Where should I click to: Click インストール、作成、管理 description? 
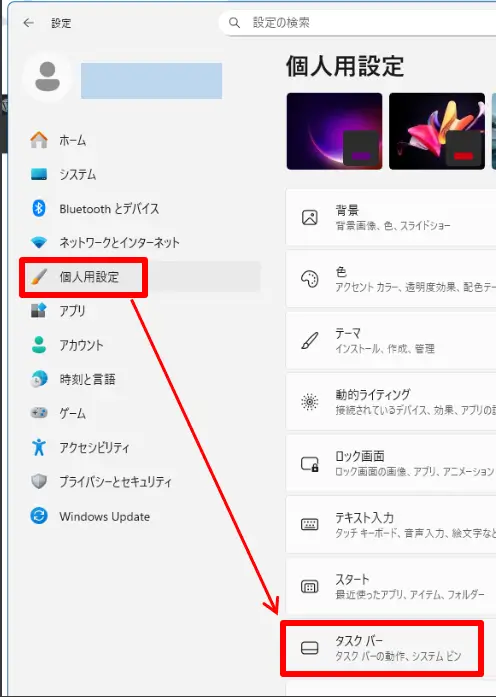385,348
